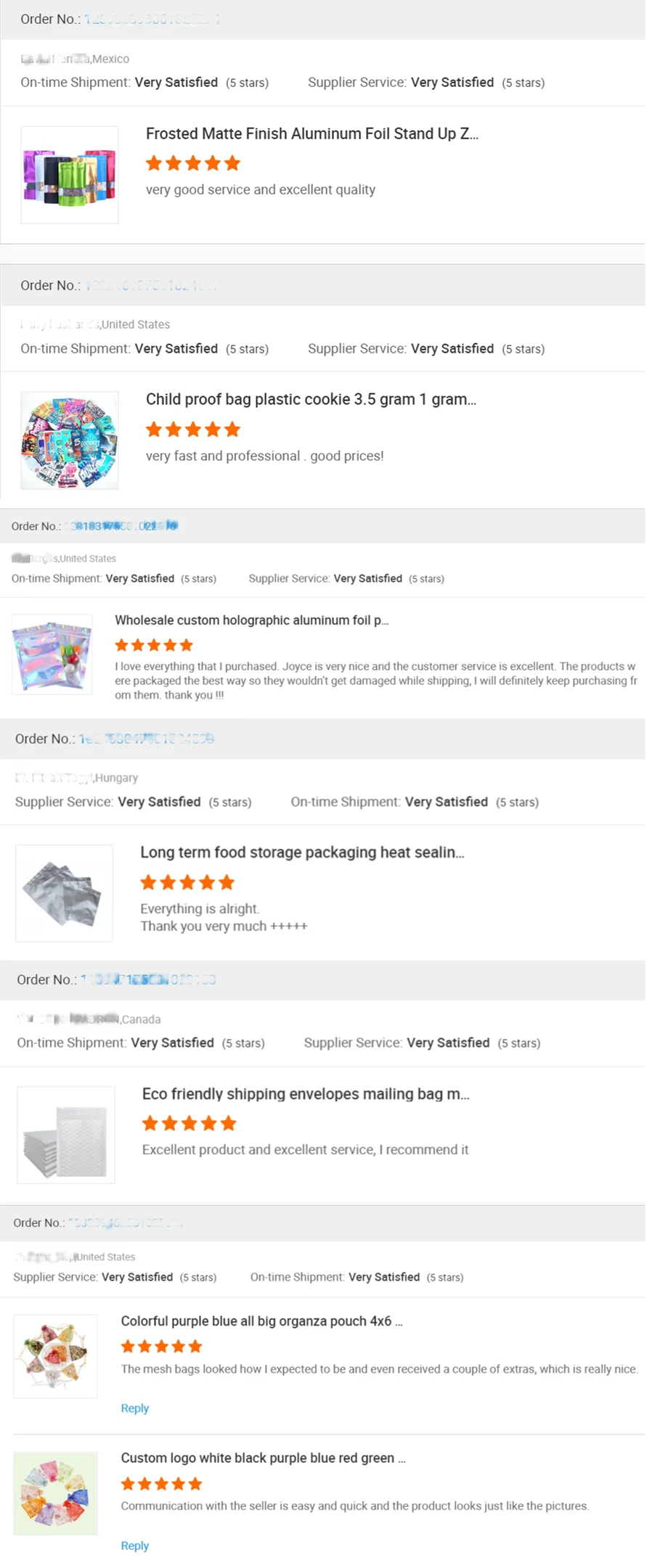Click star rating under Long term food storage

187,882
